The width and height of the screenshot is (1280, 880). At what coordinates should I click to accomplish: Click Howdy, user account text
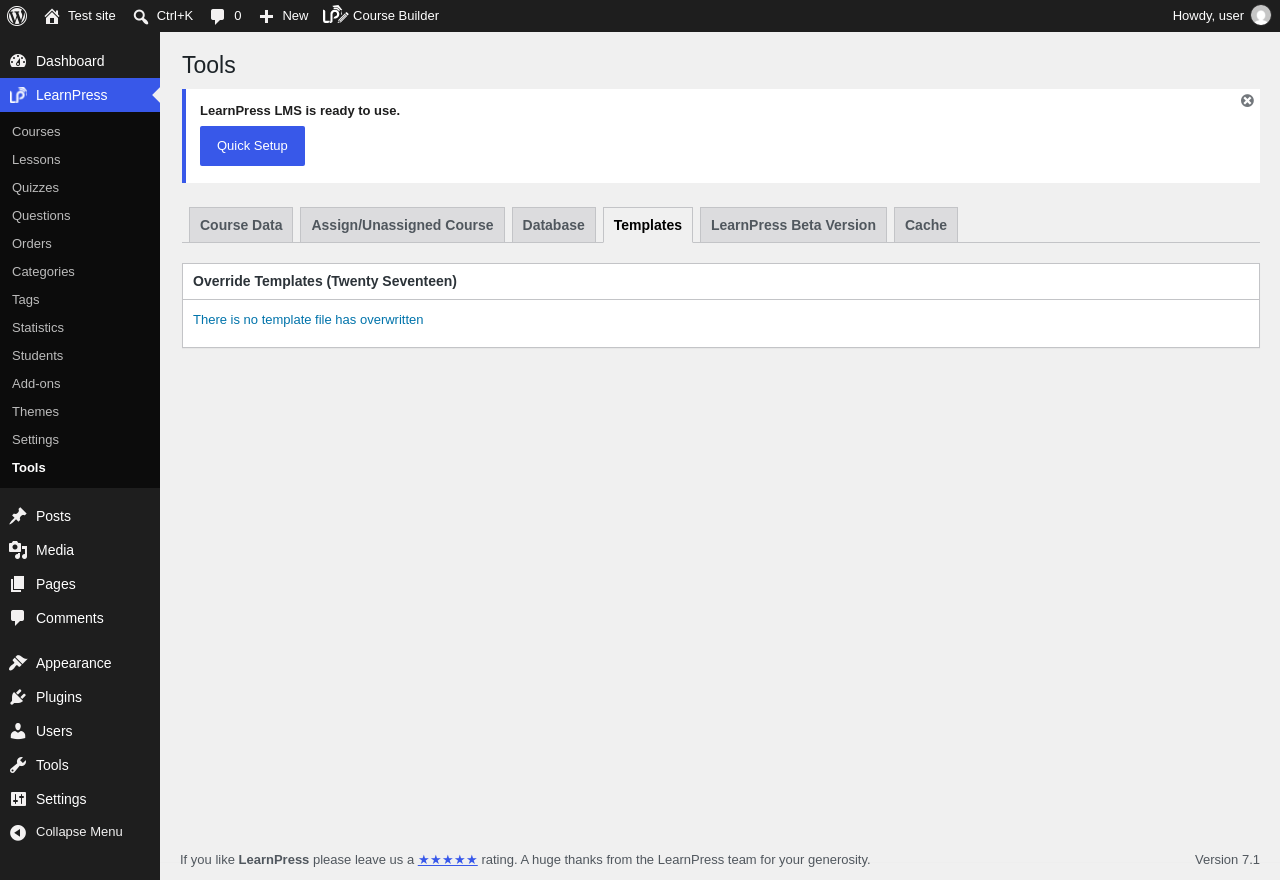coord(1208,16)
